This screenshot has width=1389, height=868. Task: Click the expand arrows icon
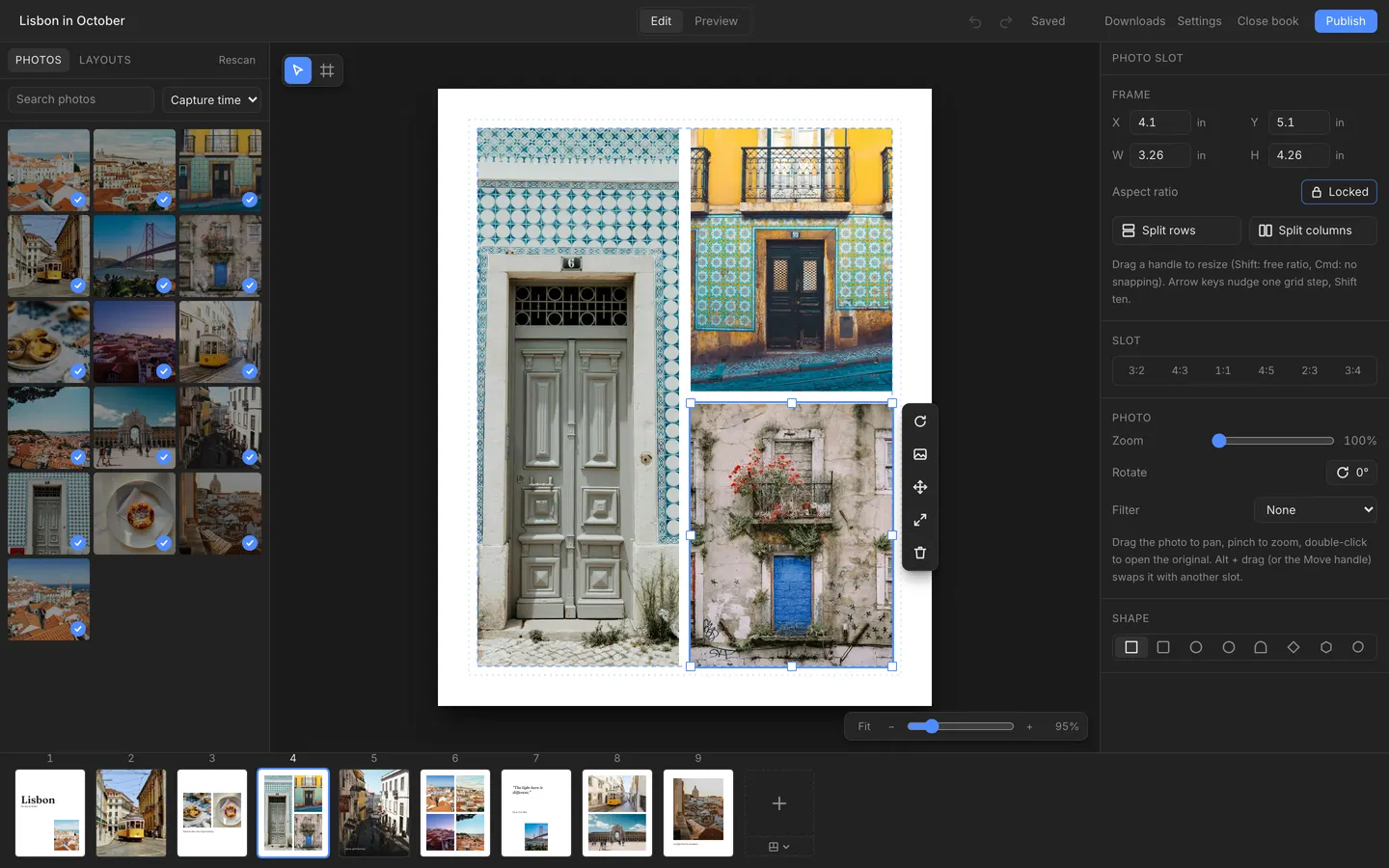920,520
